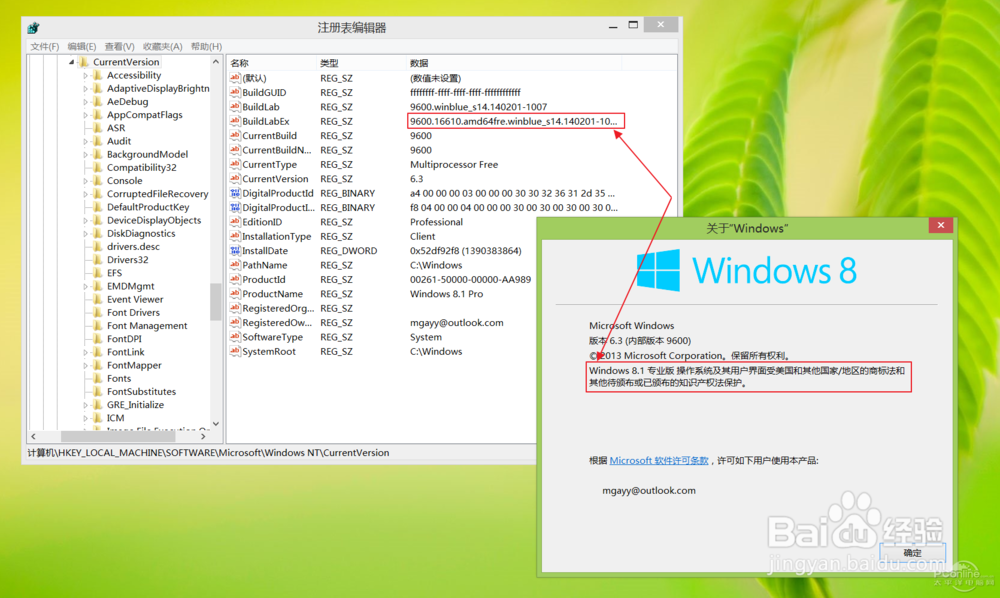Click the CurrentBuild string value icon

pyautogui.click(x=235, y=136)
